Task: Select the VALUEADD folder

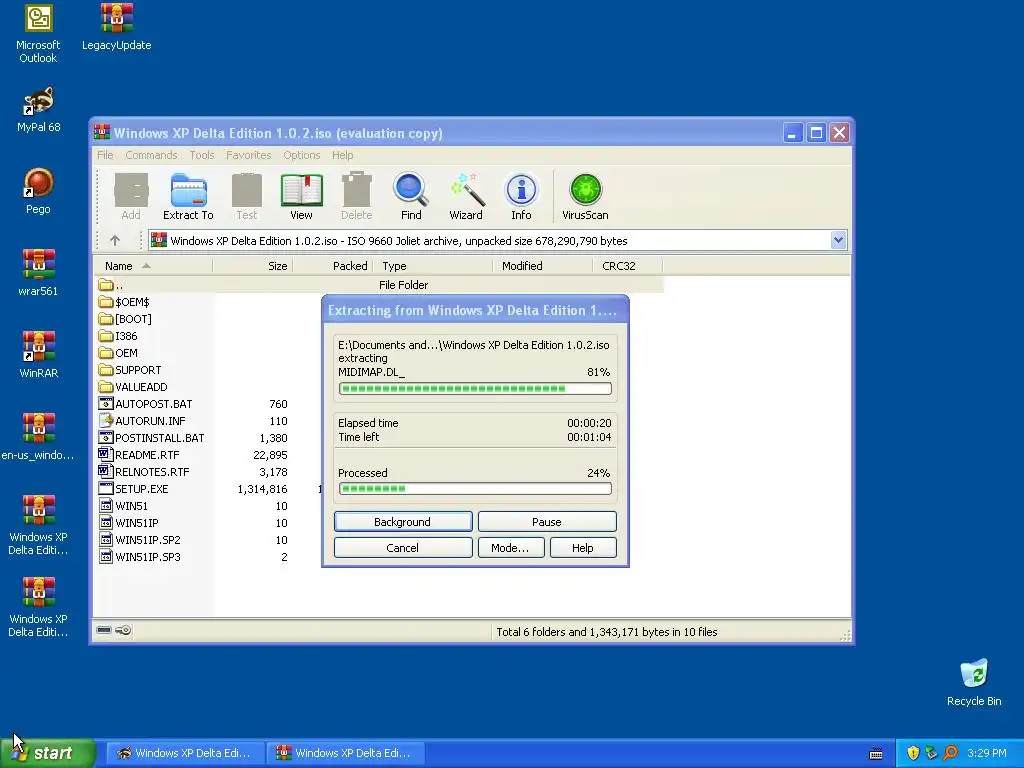Action: pyautogui.click(x=133, y=387)
